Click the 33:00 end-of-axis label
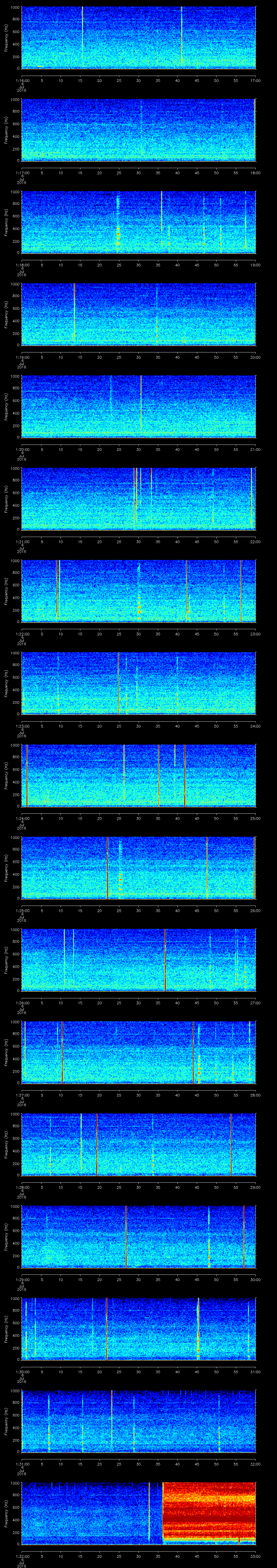The image size is (277, 1568). pos(256,1556)
